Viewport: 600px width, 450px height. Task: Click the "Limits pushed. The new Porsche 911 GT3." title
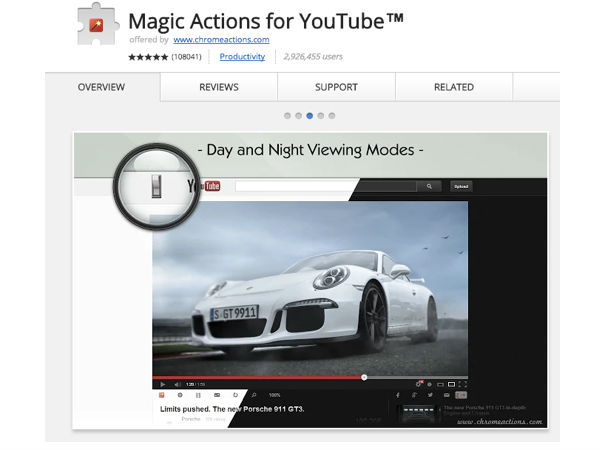pyautogui.click(x=232, y=409)
